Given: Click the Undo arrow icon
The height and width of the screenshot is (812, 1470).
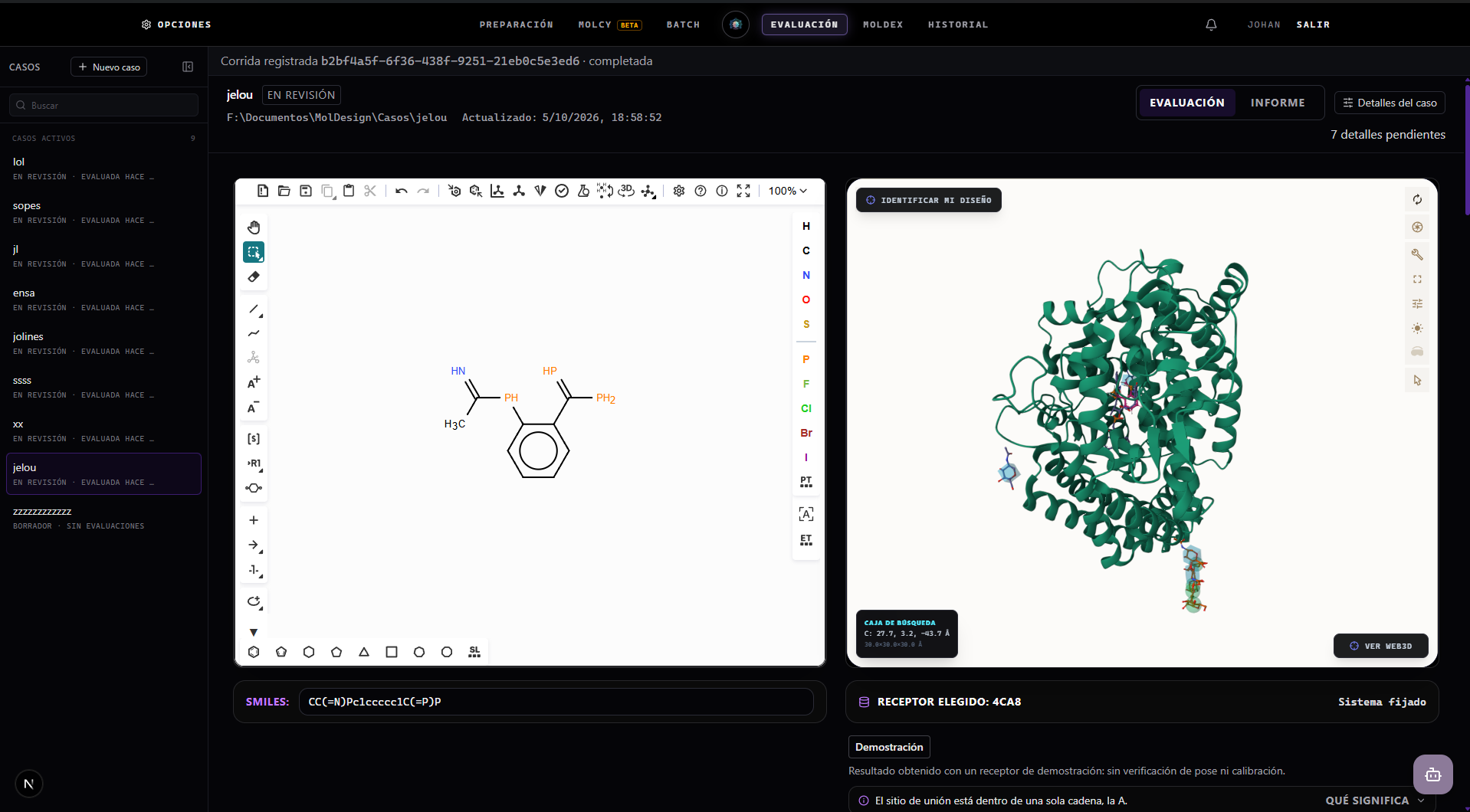Looking at the screenshot, I should click(x=401, y=191).
